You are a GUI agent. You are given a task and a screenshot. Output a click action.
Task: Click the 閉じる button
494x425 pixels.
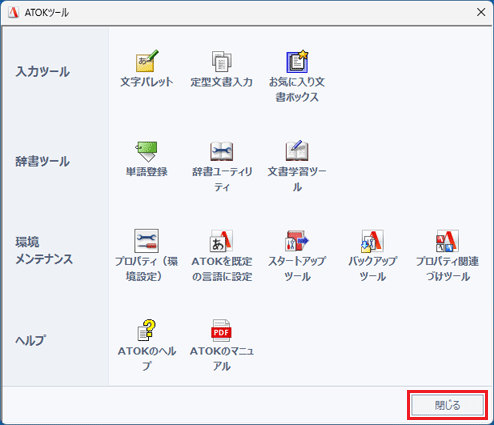tap(447, 405)
